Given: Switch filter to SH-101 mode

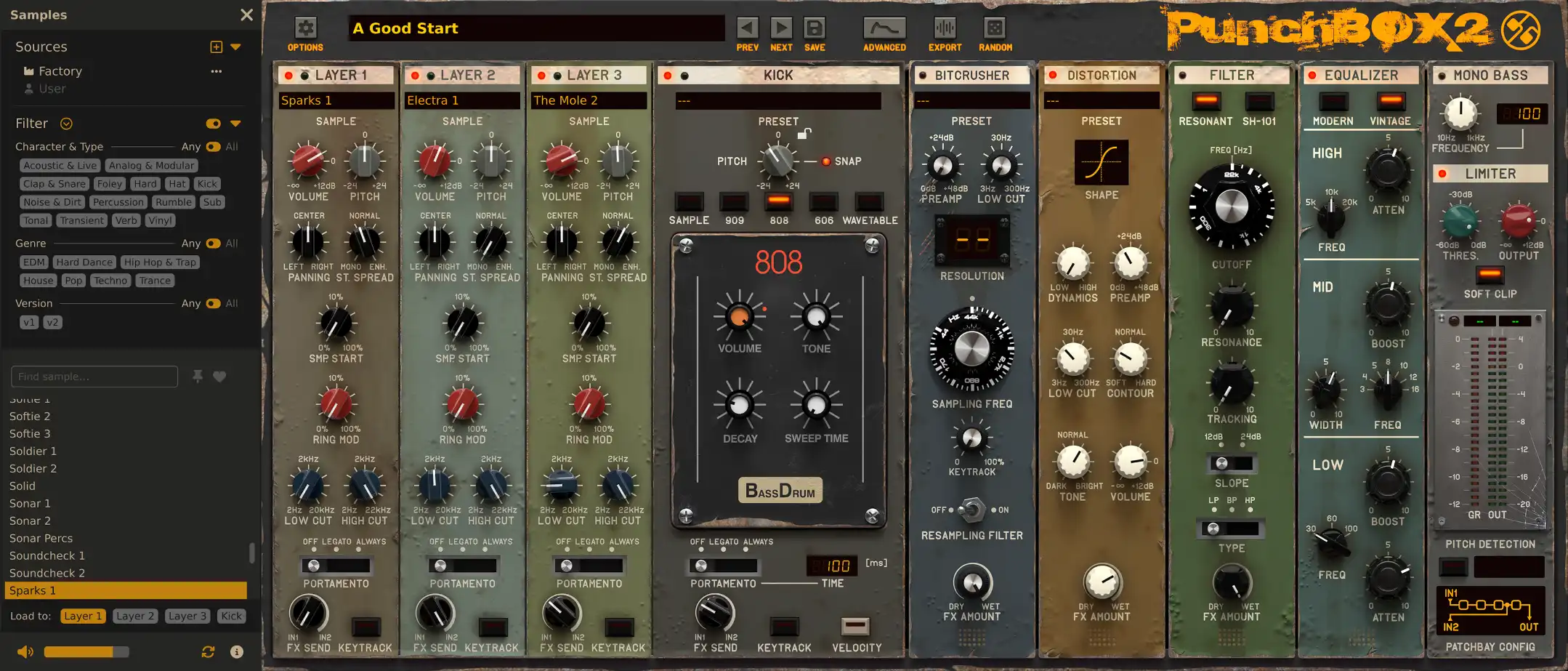Looking at the screenshot, I should [x=1259, y=101].
